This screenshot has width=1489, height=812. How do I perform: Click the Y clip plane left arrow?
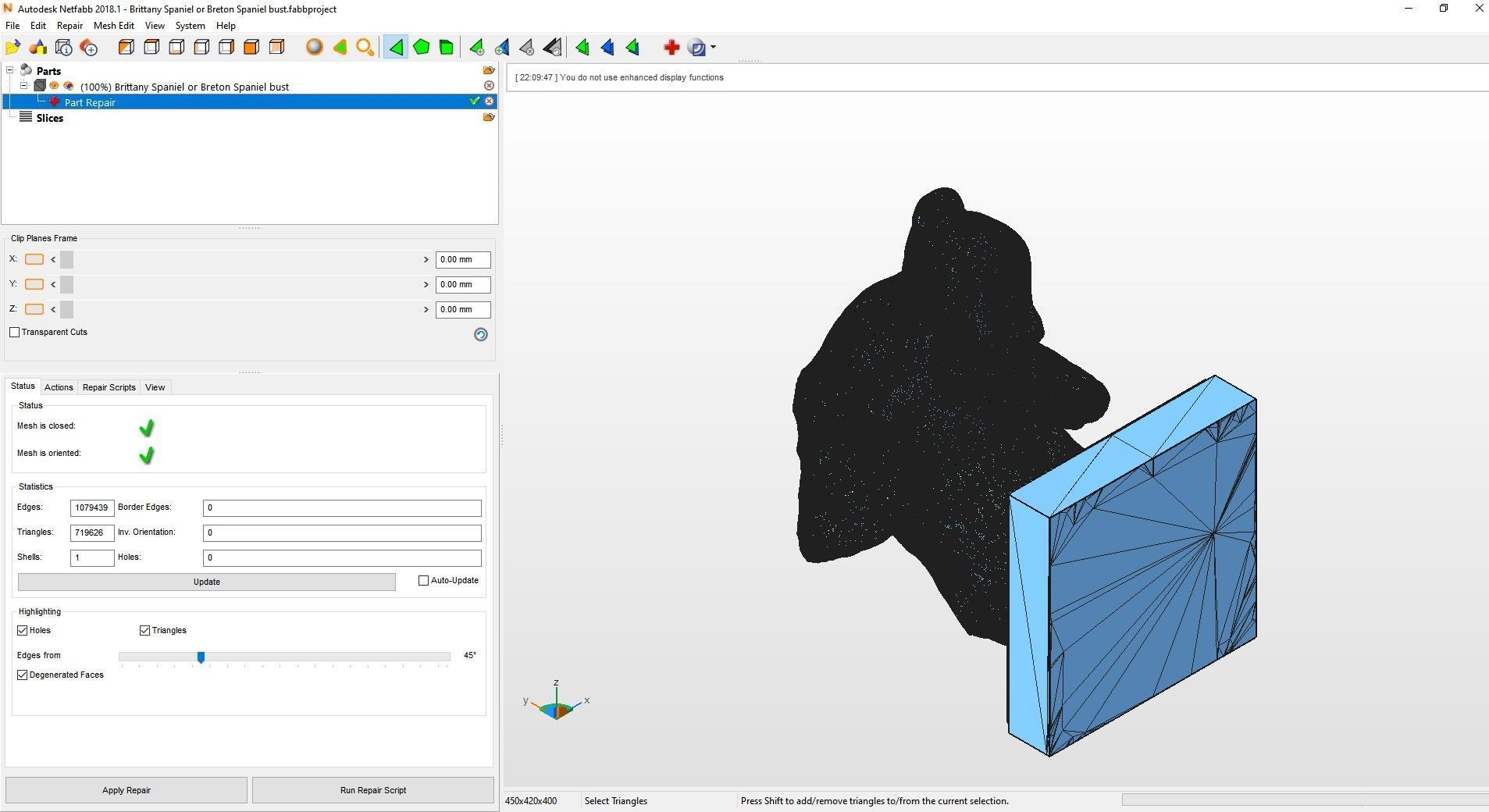coord(53,284)
